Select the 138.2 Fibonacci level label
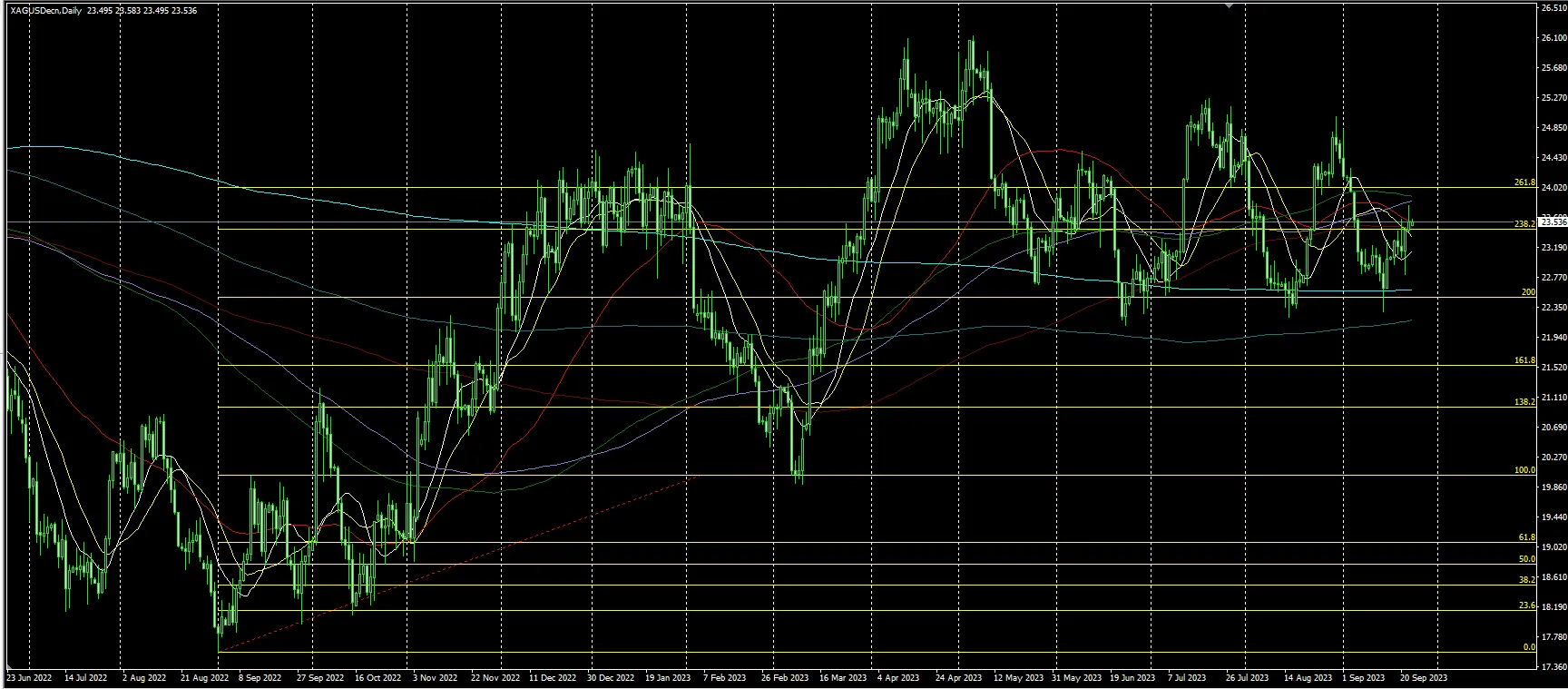Screen dimensions: 1568x689 1525,401
